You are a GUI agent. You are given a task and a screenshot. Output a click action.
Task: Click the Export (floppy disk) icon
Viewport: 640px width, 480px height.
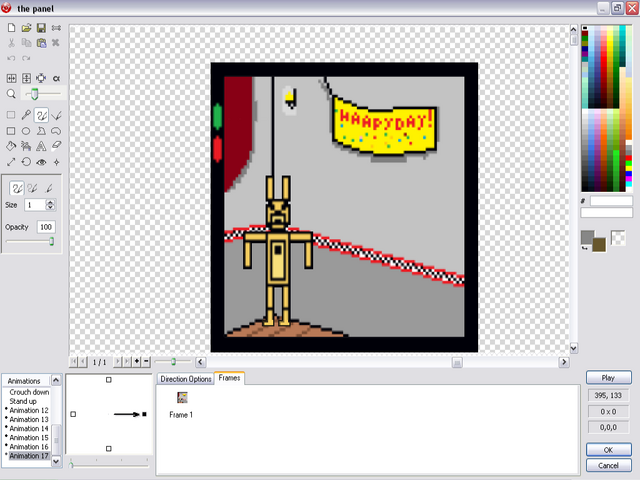(x=41, y=28)
